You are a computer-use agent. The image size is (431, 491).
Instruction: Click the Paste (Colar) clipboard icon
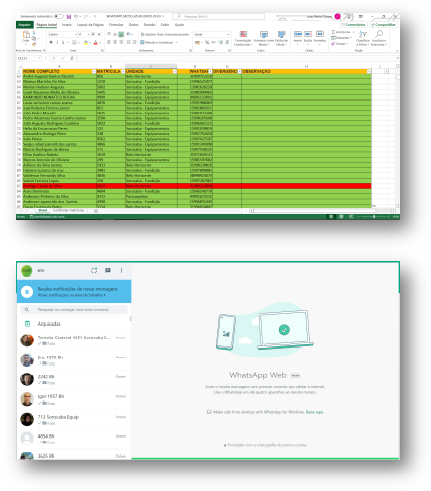26,34
